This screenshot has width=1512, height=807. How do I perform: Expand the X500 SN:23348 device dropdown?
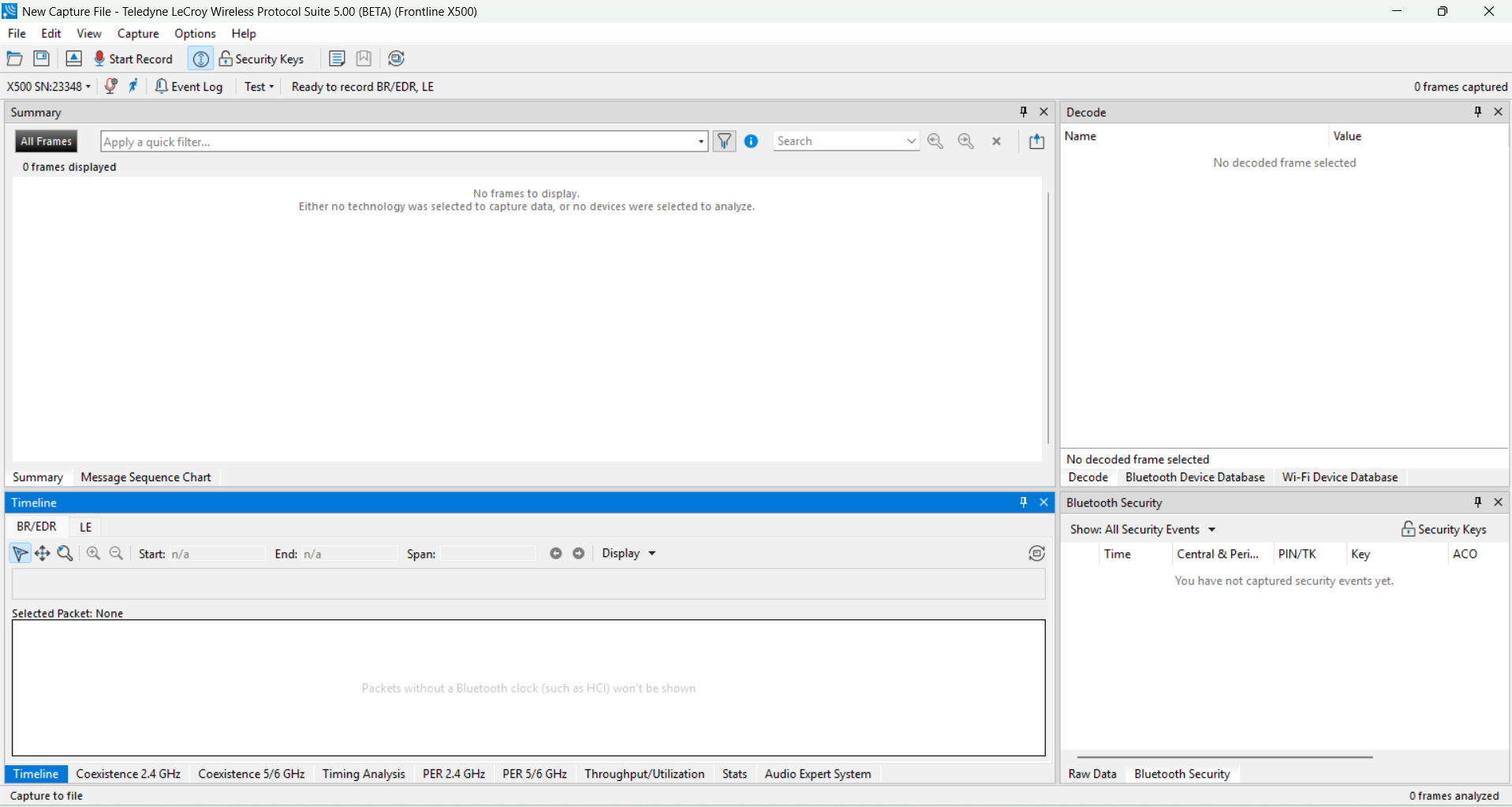coord(49,87)
